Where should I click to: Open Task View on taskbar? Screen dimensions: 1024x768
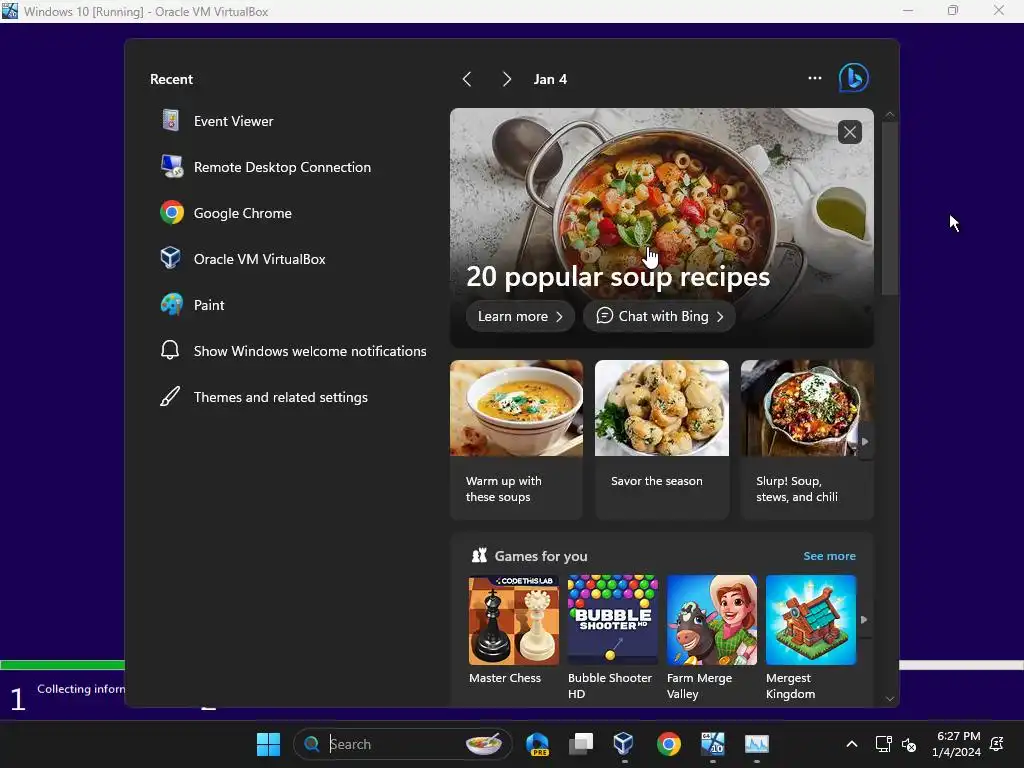[581, 744]
